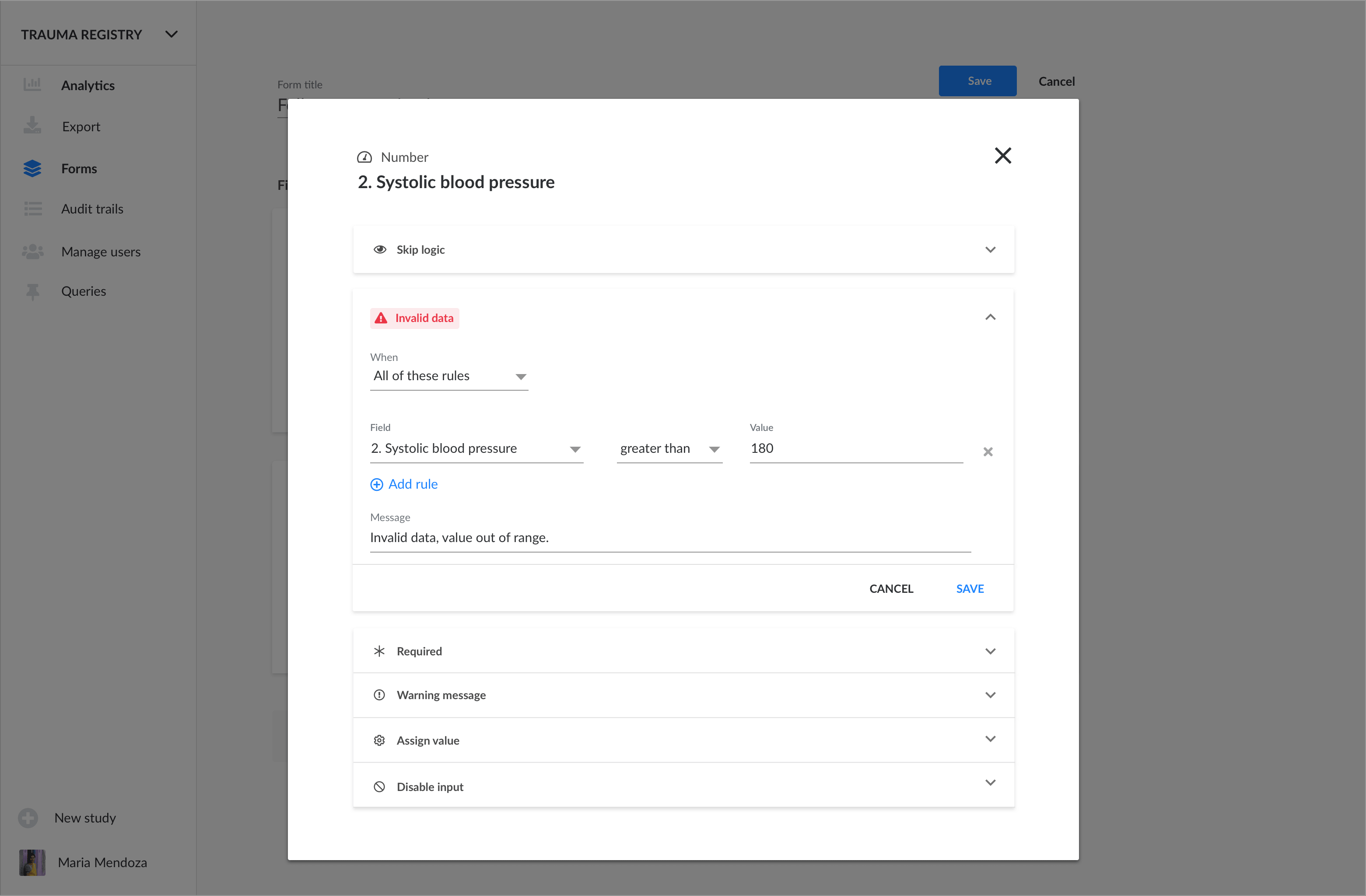Image resolution: width=1366 pixels, height=896 pixels.
Task: Remove the rule with the X icon
Action: 987,452
